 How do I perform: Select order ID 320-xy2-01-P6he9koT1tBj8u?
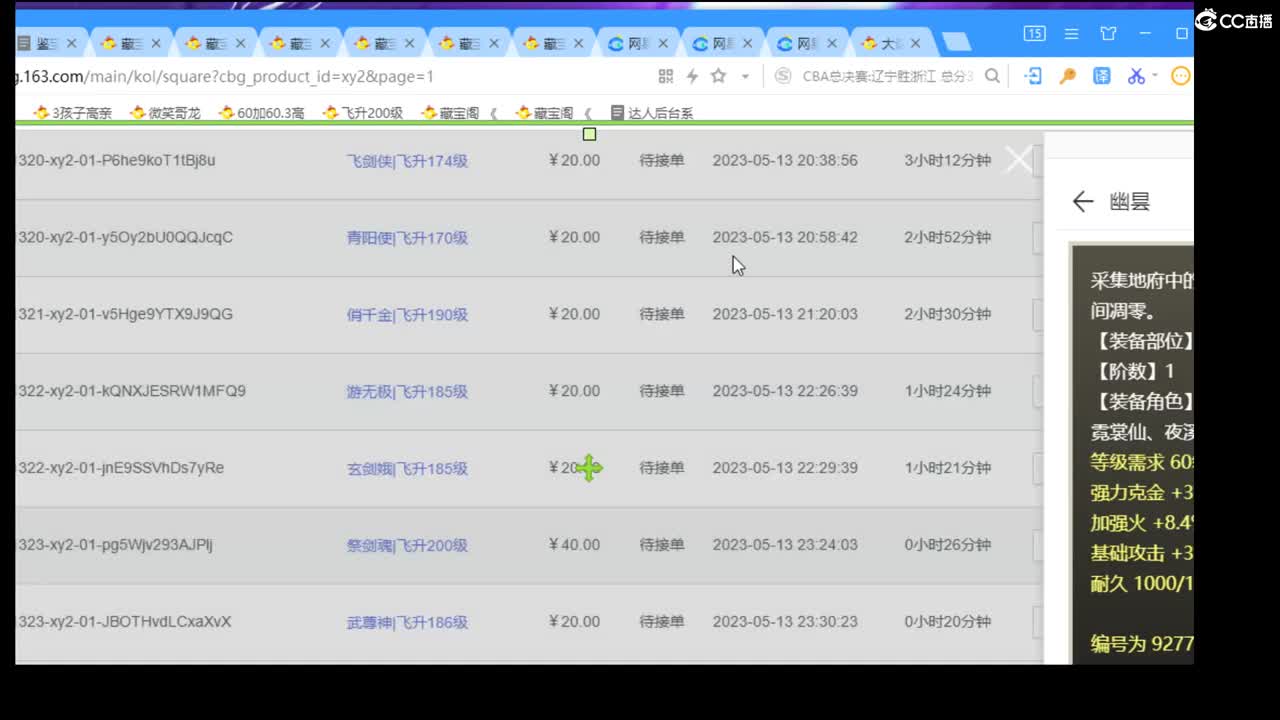[116, 160]
